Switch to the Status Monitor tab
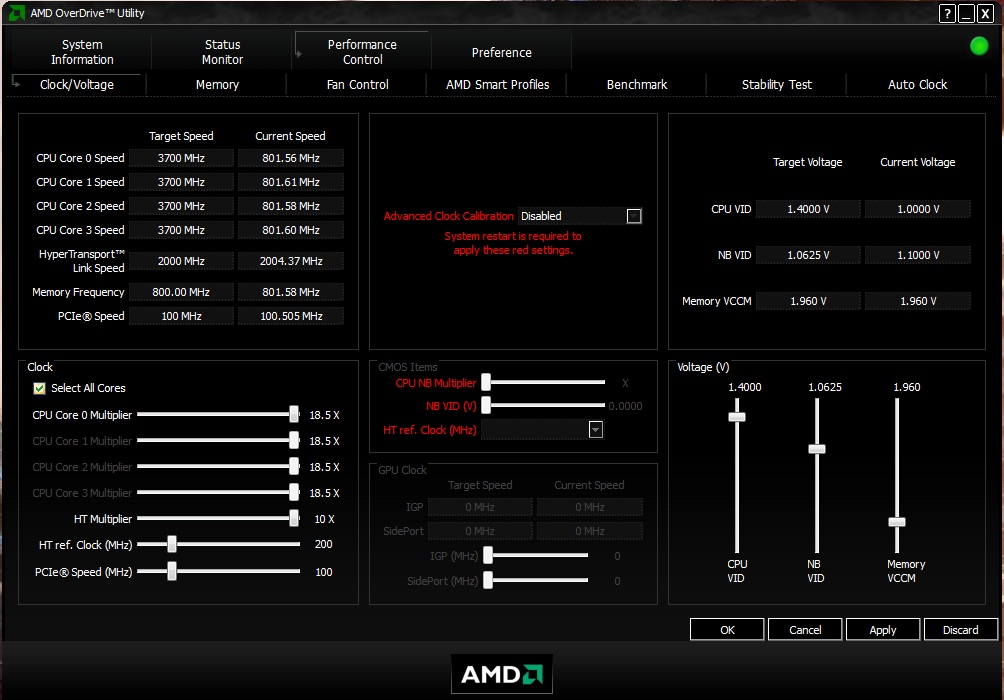The height and width of the screenshot is (700, 1004). (x=222, y=52)
